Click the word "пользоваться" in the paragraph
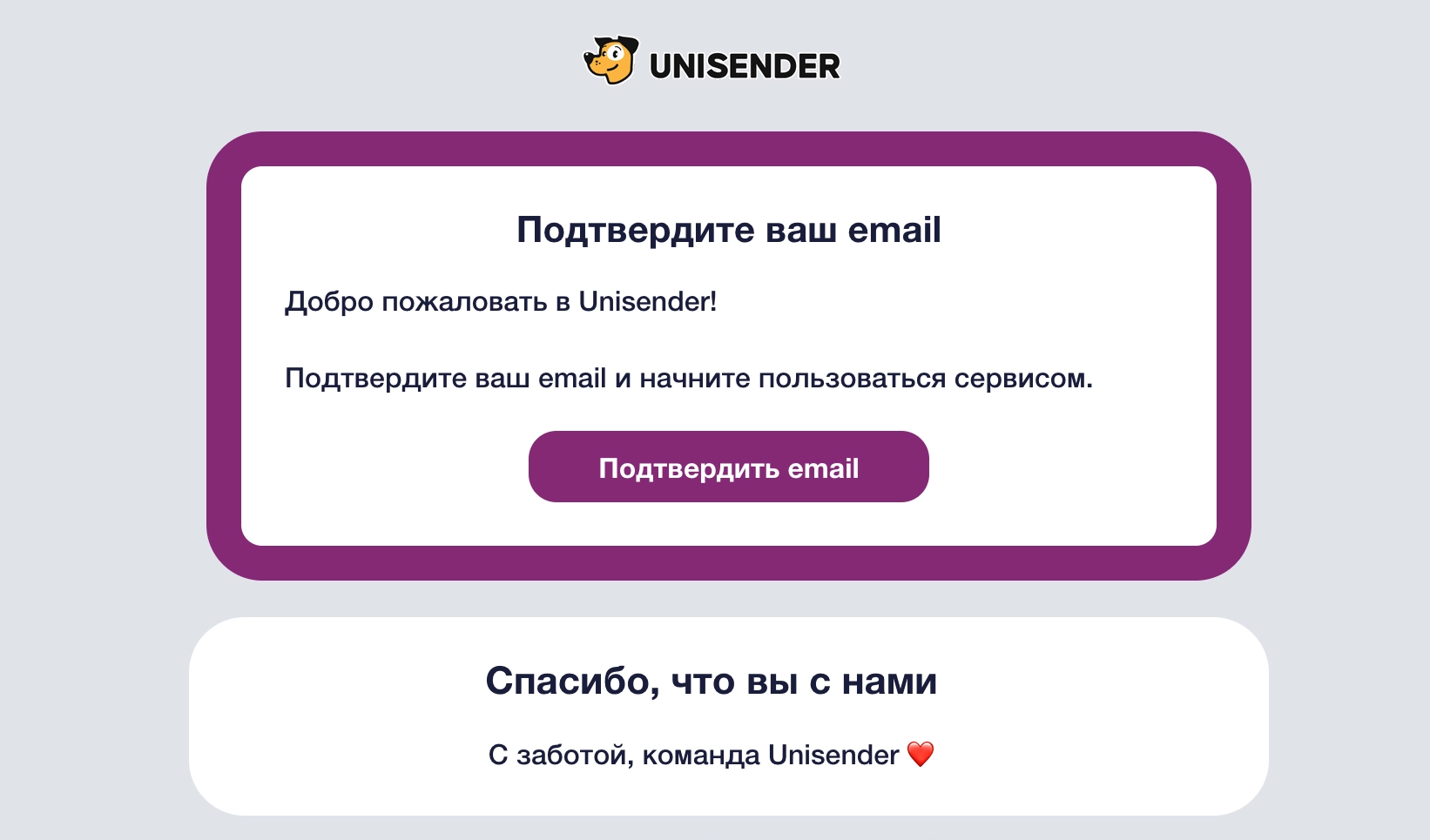 [x=852, y=379]
